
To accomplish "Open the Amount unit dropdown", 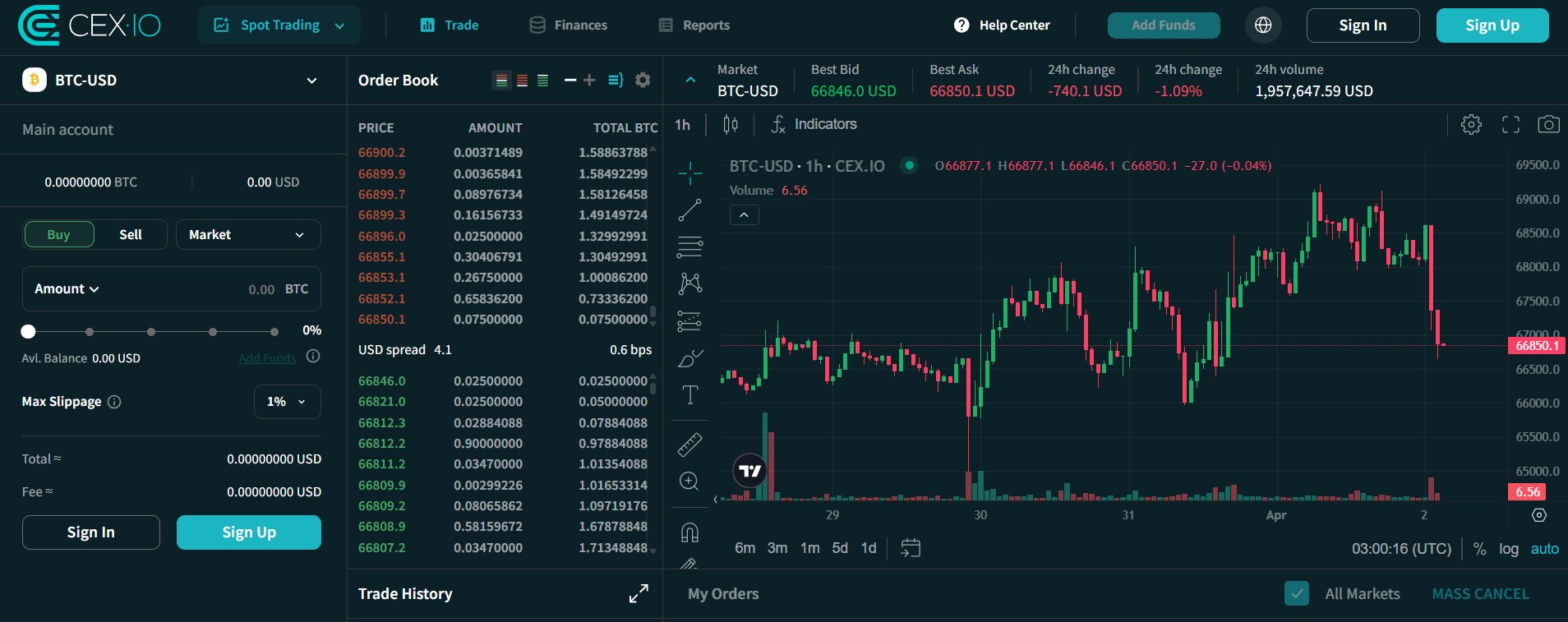I will point(67,289).
